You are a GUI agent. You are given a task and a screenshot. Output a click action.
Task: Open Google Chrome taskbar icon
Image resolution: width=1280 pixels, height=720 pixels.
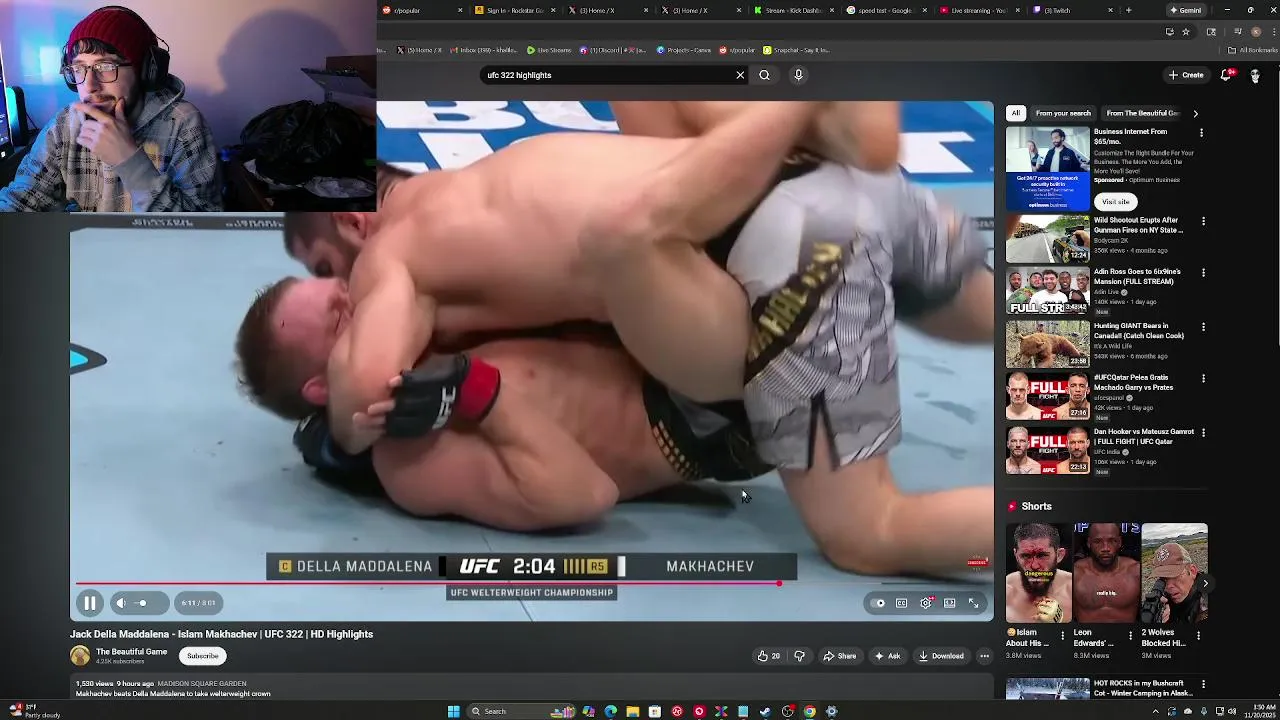pos(809,711)
